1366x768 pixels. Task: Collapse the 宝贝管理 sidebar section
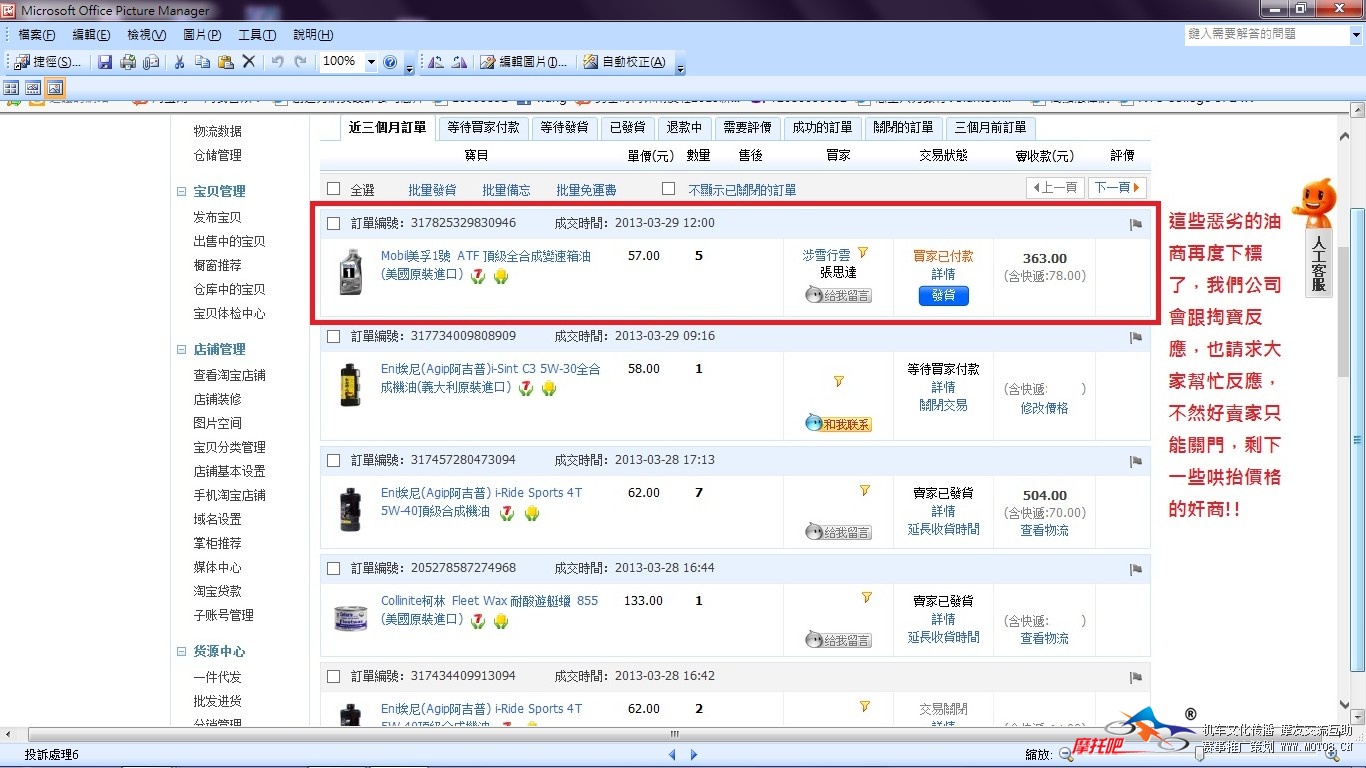pos(183,192)
